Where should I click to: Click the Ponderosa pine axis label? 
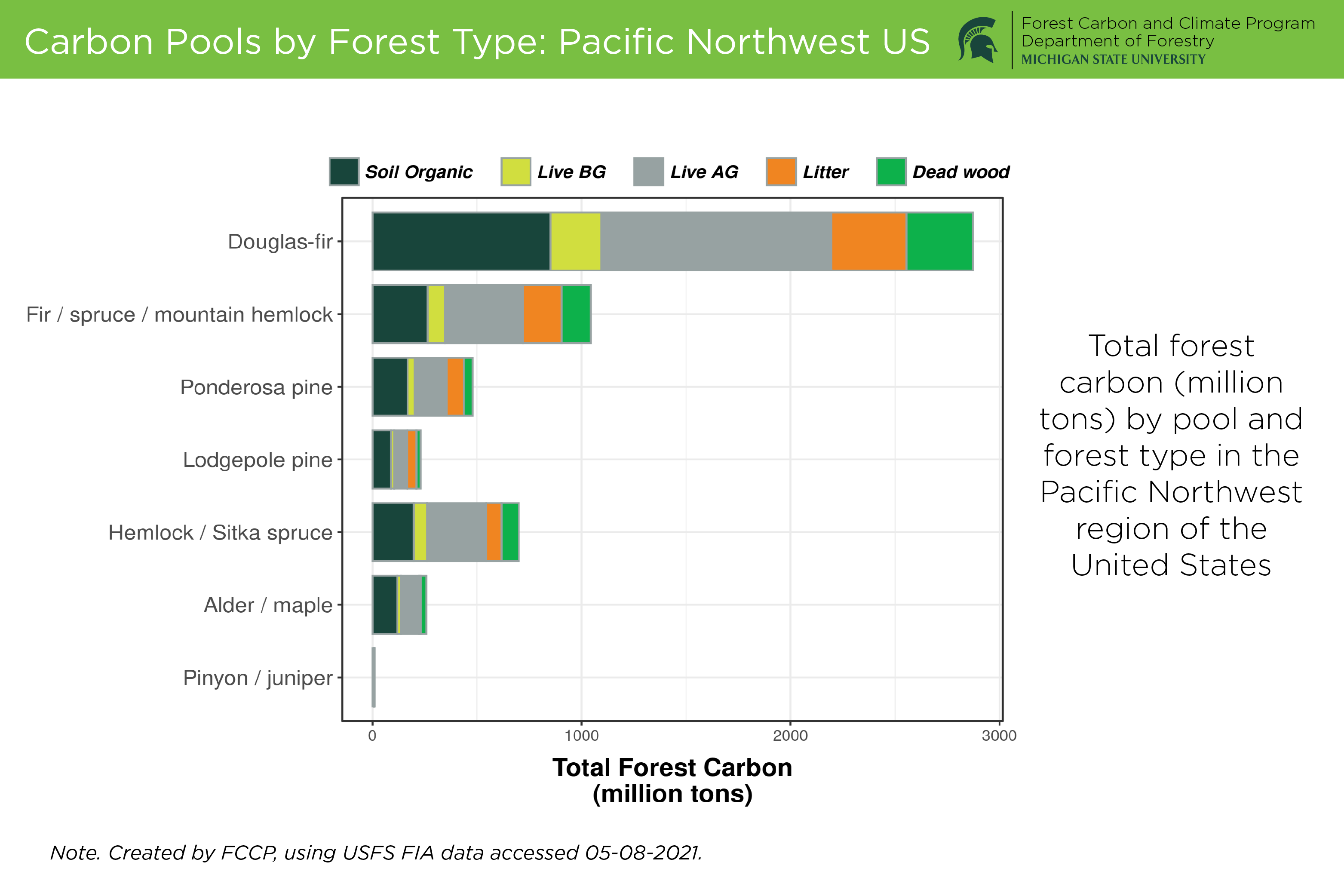tap(256, 387)
